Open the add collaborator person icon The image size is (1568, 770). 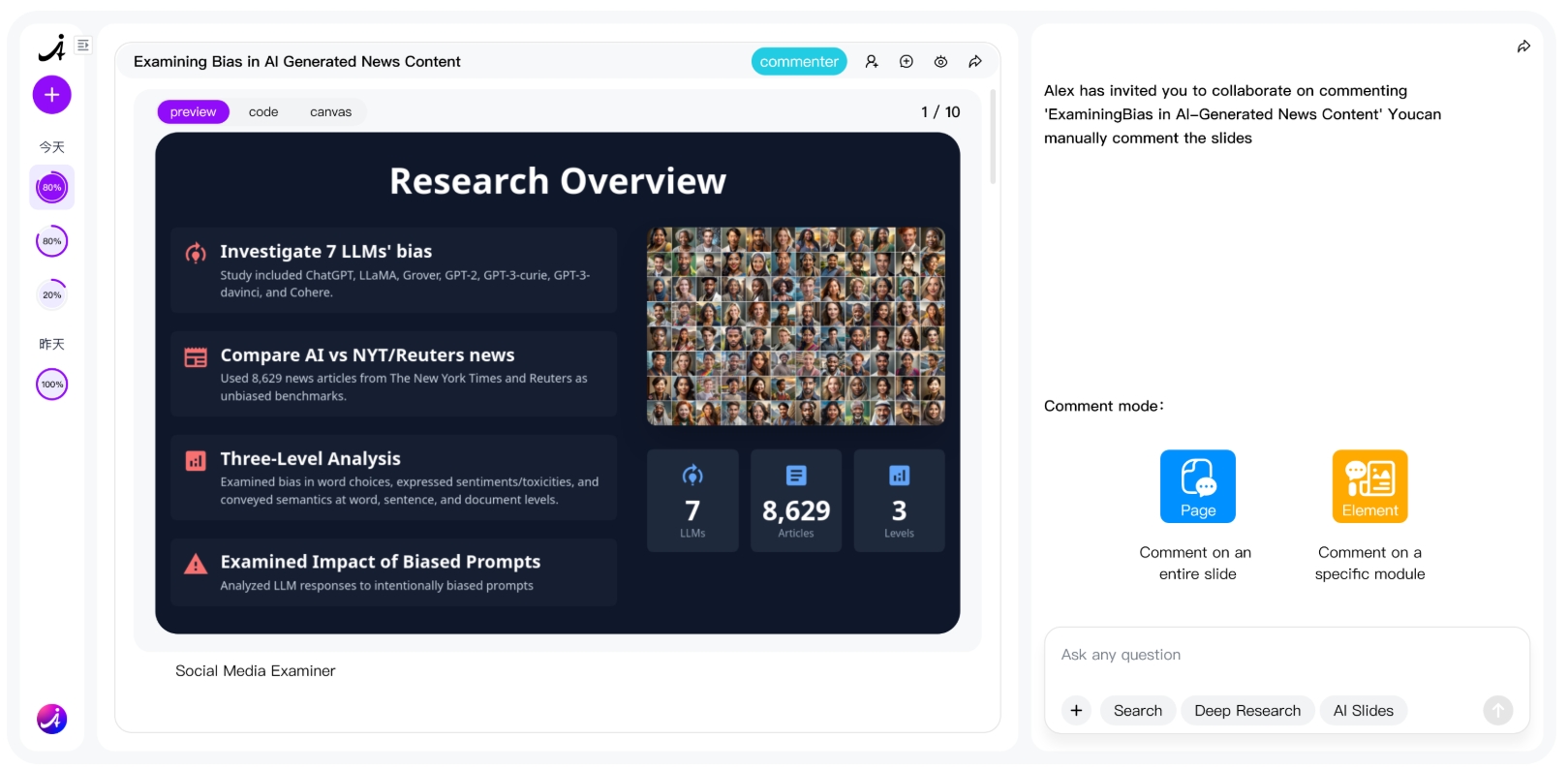[872, 62]
